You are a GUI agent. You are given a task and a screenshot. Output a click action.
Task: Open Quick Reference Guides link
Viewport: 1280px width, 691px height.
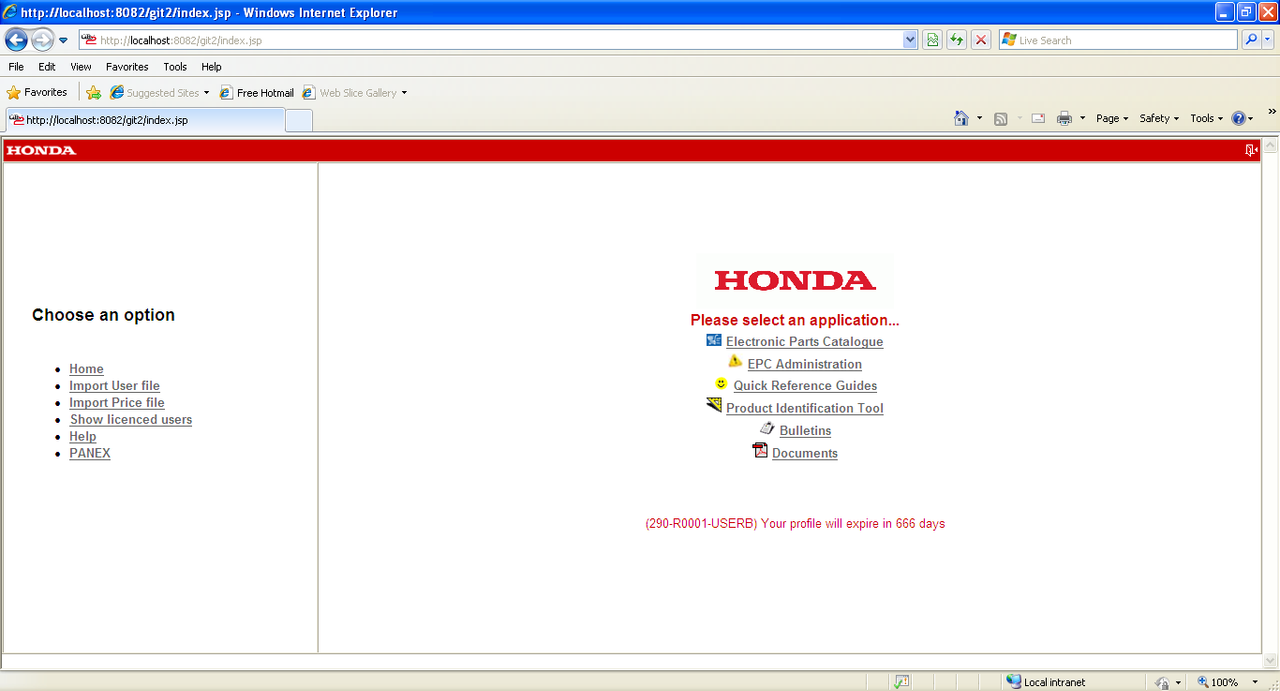805,386
